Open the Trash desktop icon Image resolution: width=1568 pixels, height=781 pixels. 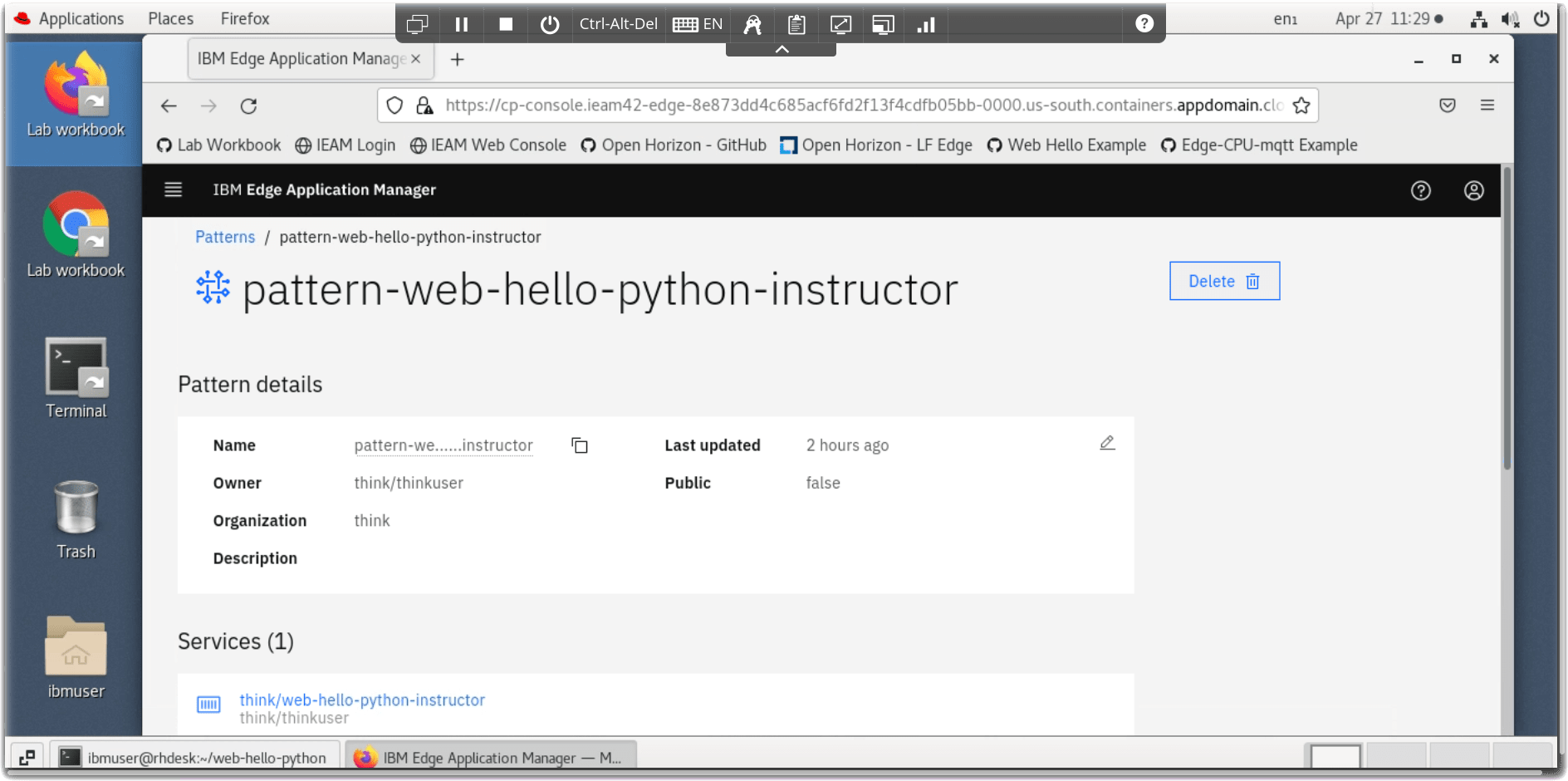76,520
